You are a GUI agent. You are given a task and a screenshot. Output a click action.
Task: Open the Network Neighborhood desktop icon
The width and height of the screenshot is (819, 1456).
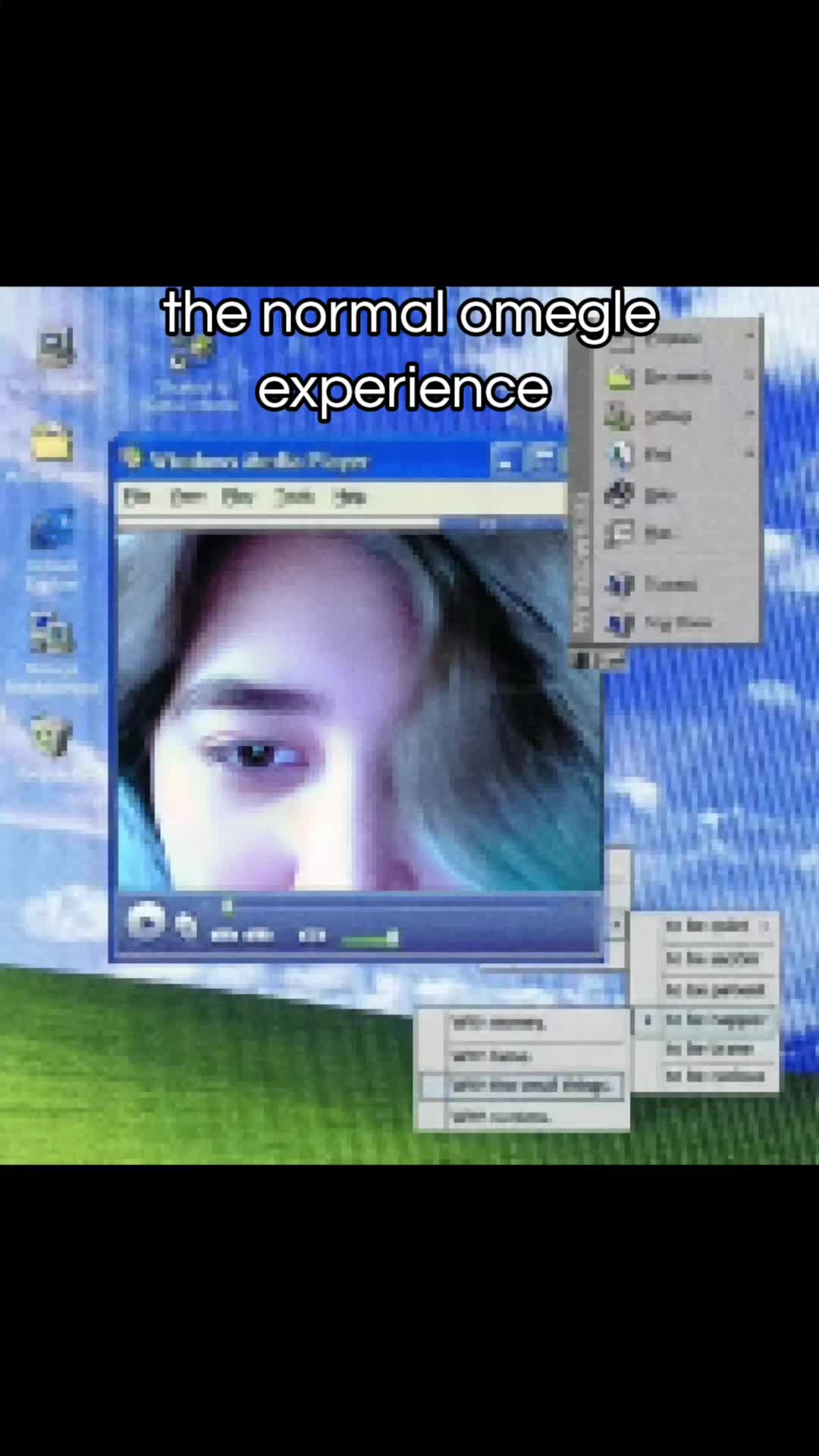[x=52, y=634]
